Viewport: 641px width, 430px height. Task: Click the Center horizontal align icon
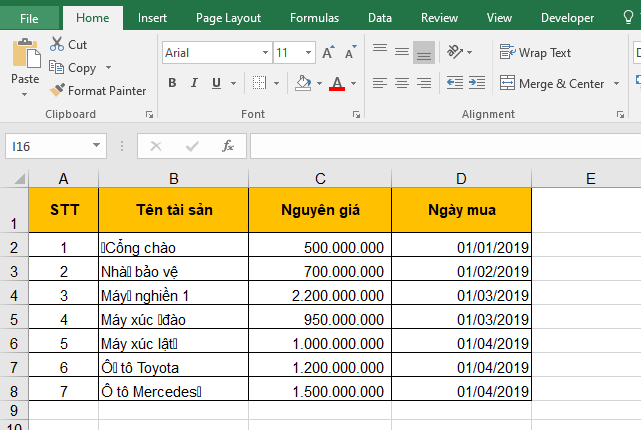pyautogui.click(x=401, y=83)
